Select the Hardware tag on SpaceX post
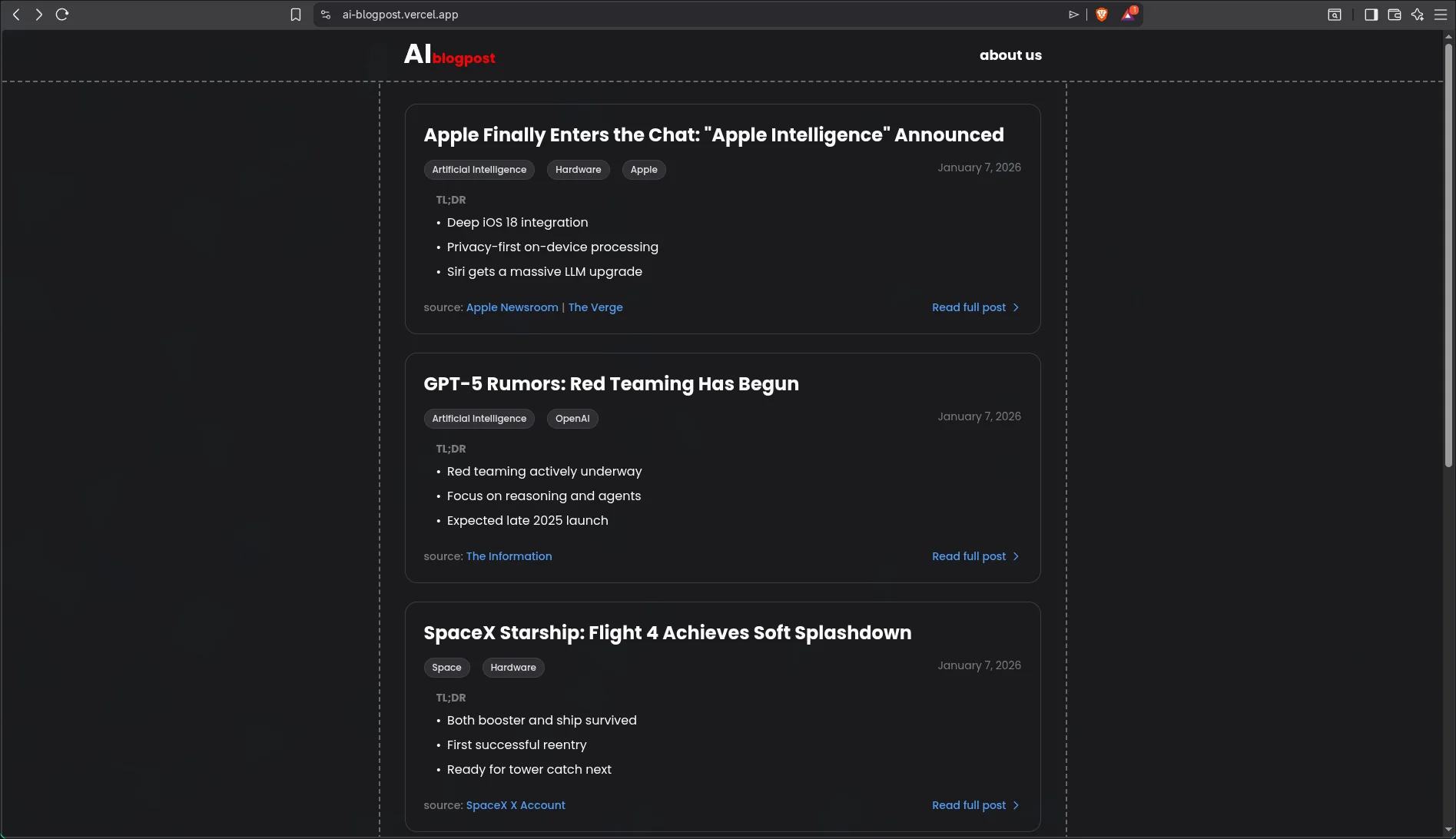Image resolution: width=1456 pixels, height=839 pixels. click(513, 668)
